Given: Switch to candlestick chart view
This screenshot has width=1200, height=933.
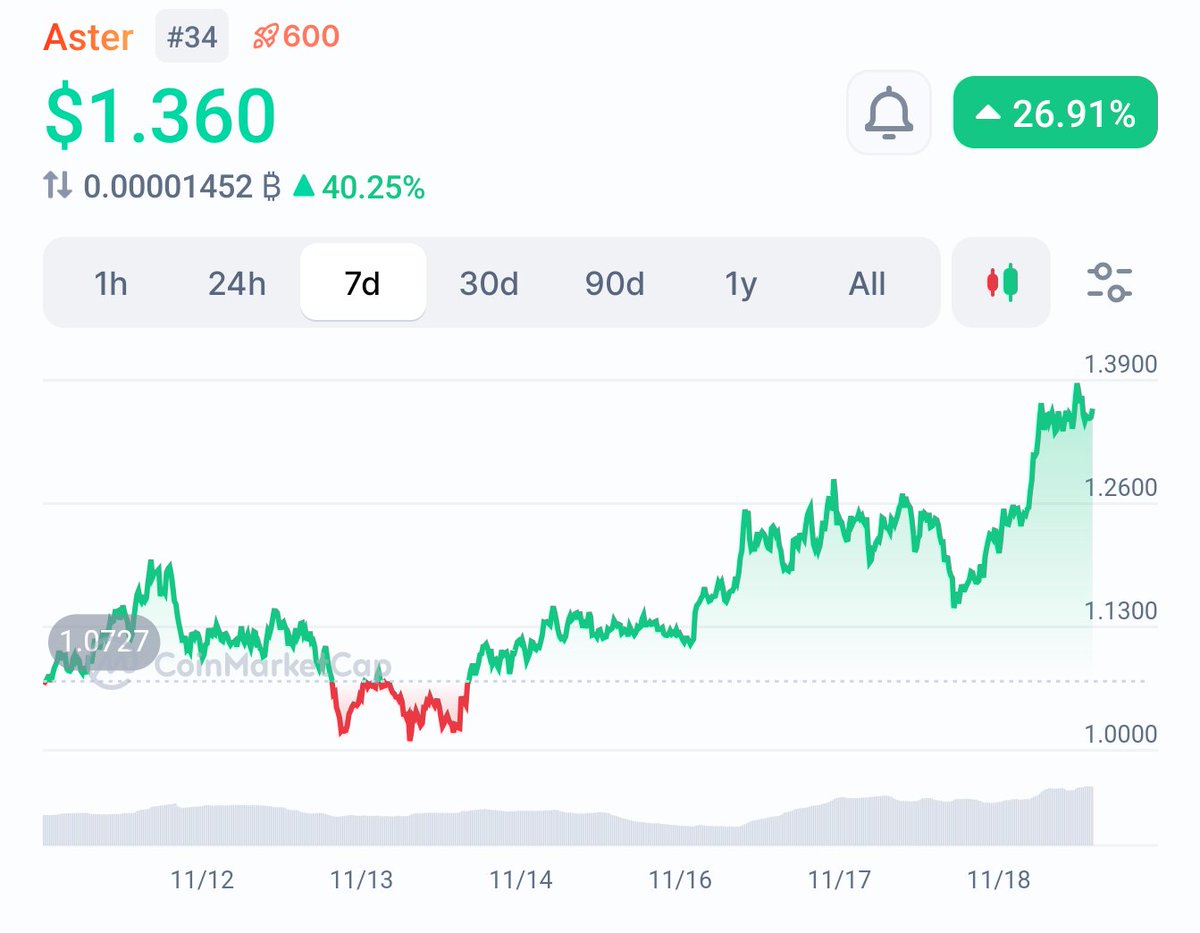Looking at the screenshot, I should tap(1001, 283).
